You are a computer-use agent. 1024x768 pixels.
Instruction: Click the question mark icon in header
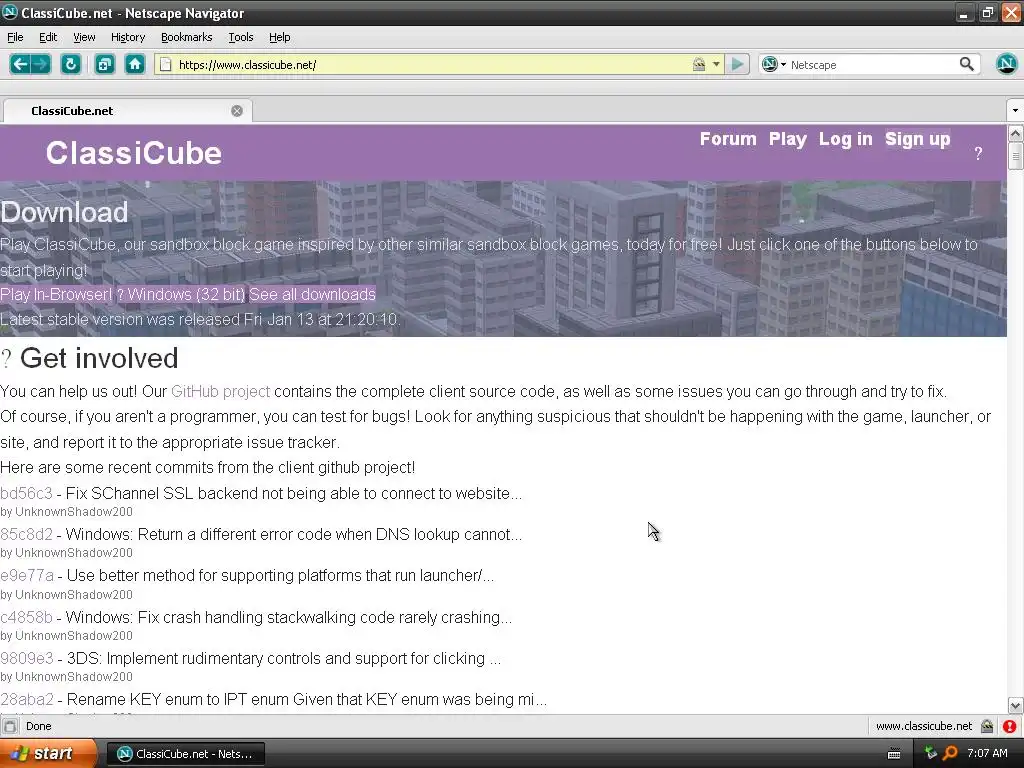pyautogui.click(x=978, y=153)
